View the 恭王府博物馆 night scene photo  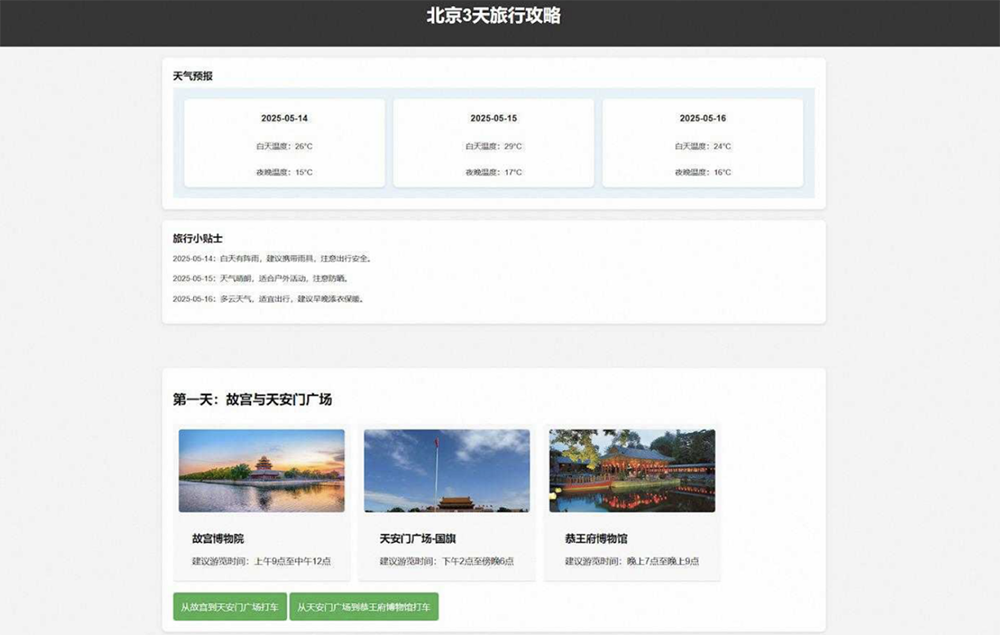(x=632, y=470)
